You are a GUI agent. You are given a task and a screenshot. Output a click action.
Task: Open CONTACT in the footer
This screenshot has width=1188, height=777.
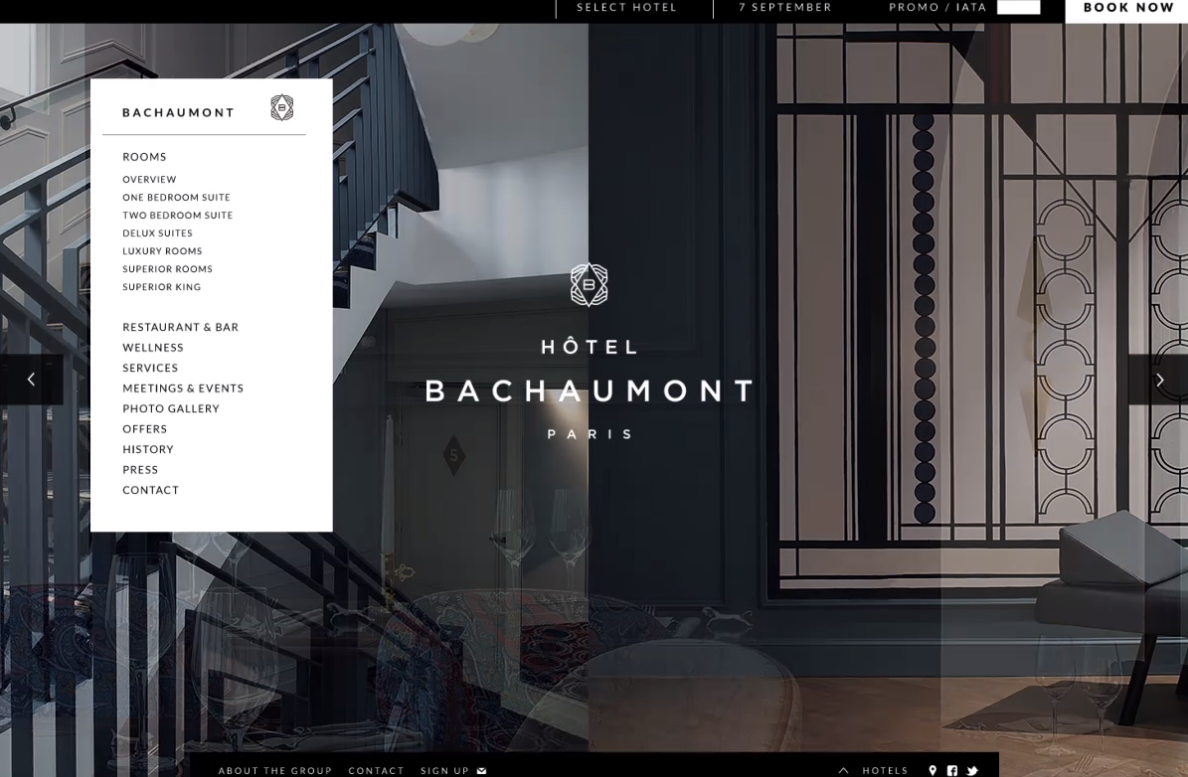click(376, 770)
